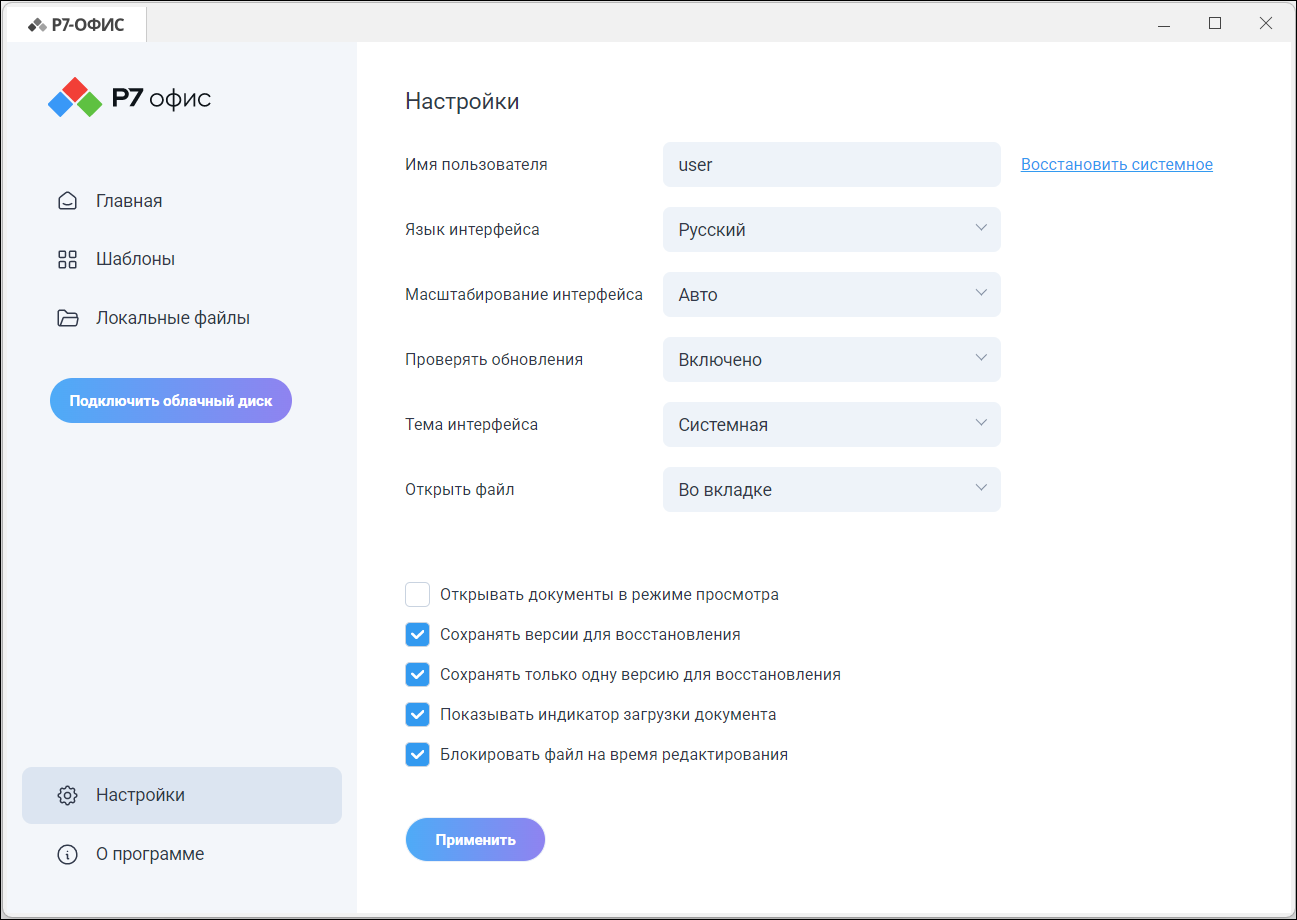The width and height of the screenshot is (1297, 920).
Task: Click the Тема интерфейса label
Action: 471,424
